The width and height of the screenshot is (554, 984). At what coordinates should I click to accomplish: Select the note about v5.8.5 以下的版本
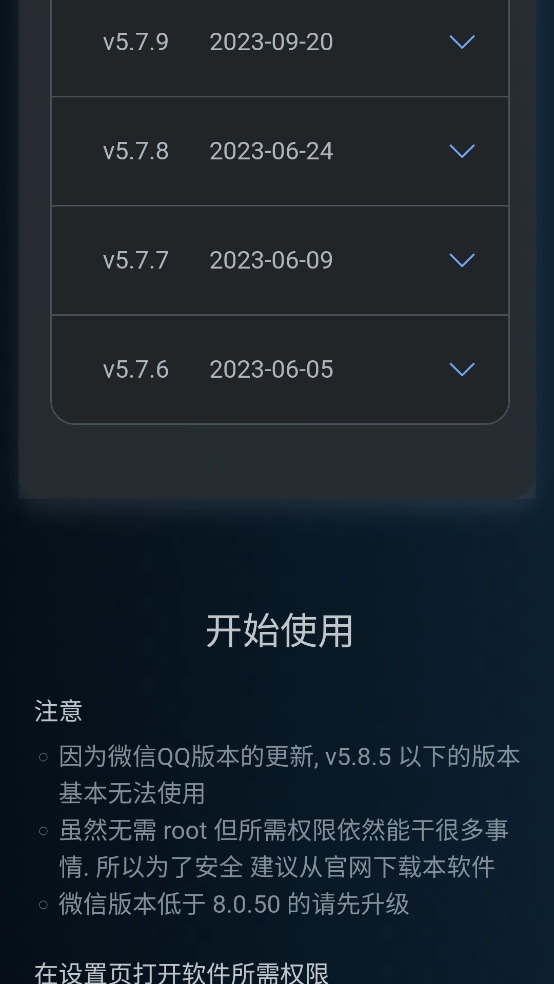pos(289,775)
